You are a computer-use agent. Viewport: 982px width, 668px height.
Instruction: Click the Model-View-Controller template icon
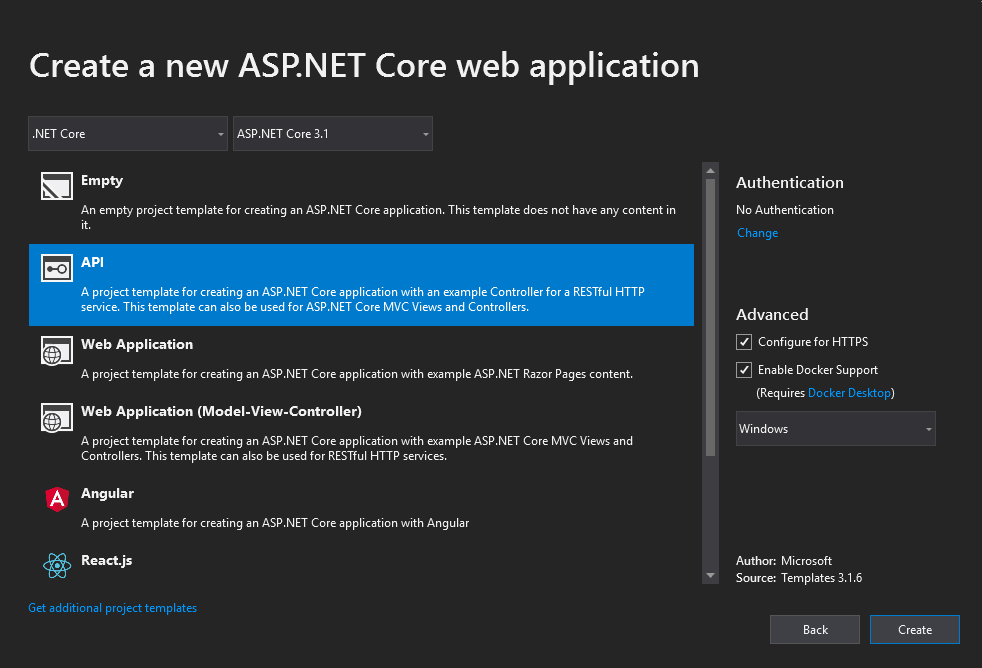tap(56, 417)
